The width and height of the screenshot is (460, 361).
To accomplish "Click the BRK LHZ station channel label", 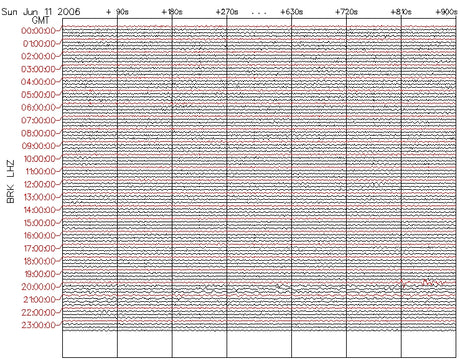I will point(11,182).
